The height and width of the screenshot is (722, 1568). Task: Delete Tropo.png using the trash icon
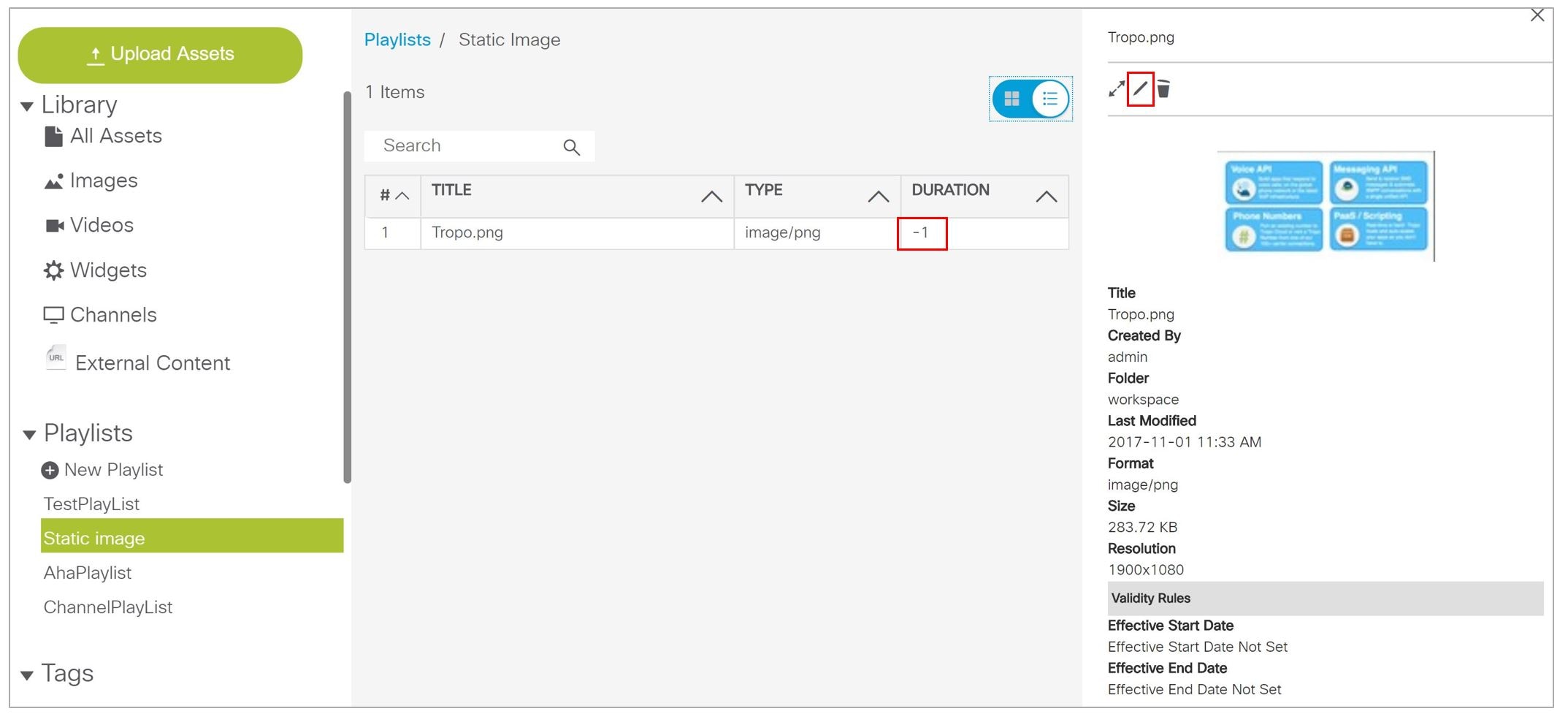coord(1163,90)
